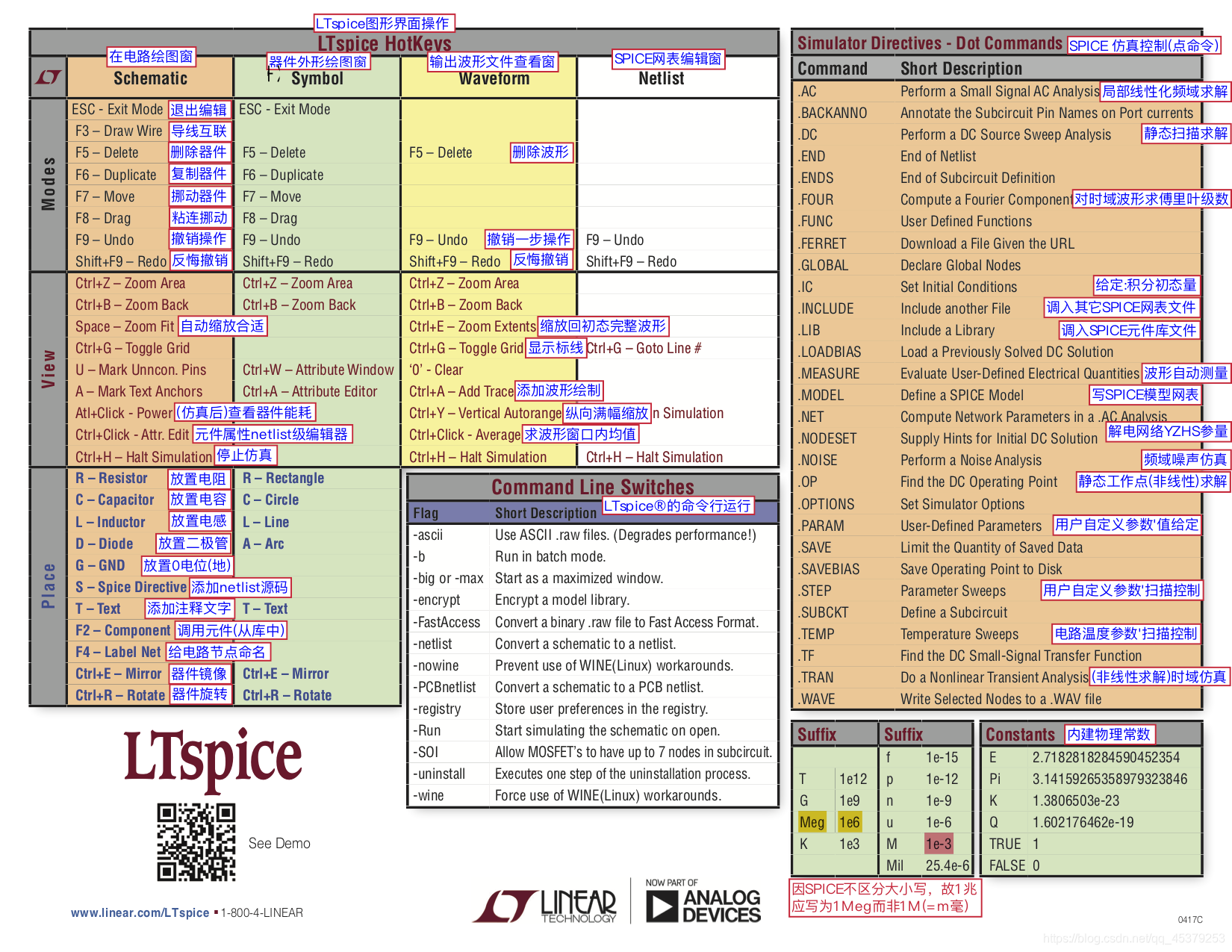Viewport: 1232px width, 952px height.
Task: Click the '.STEP' command row
Action: tap(997, 591)
